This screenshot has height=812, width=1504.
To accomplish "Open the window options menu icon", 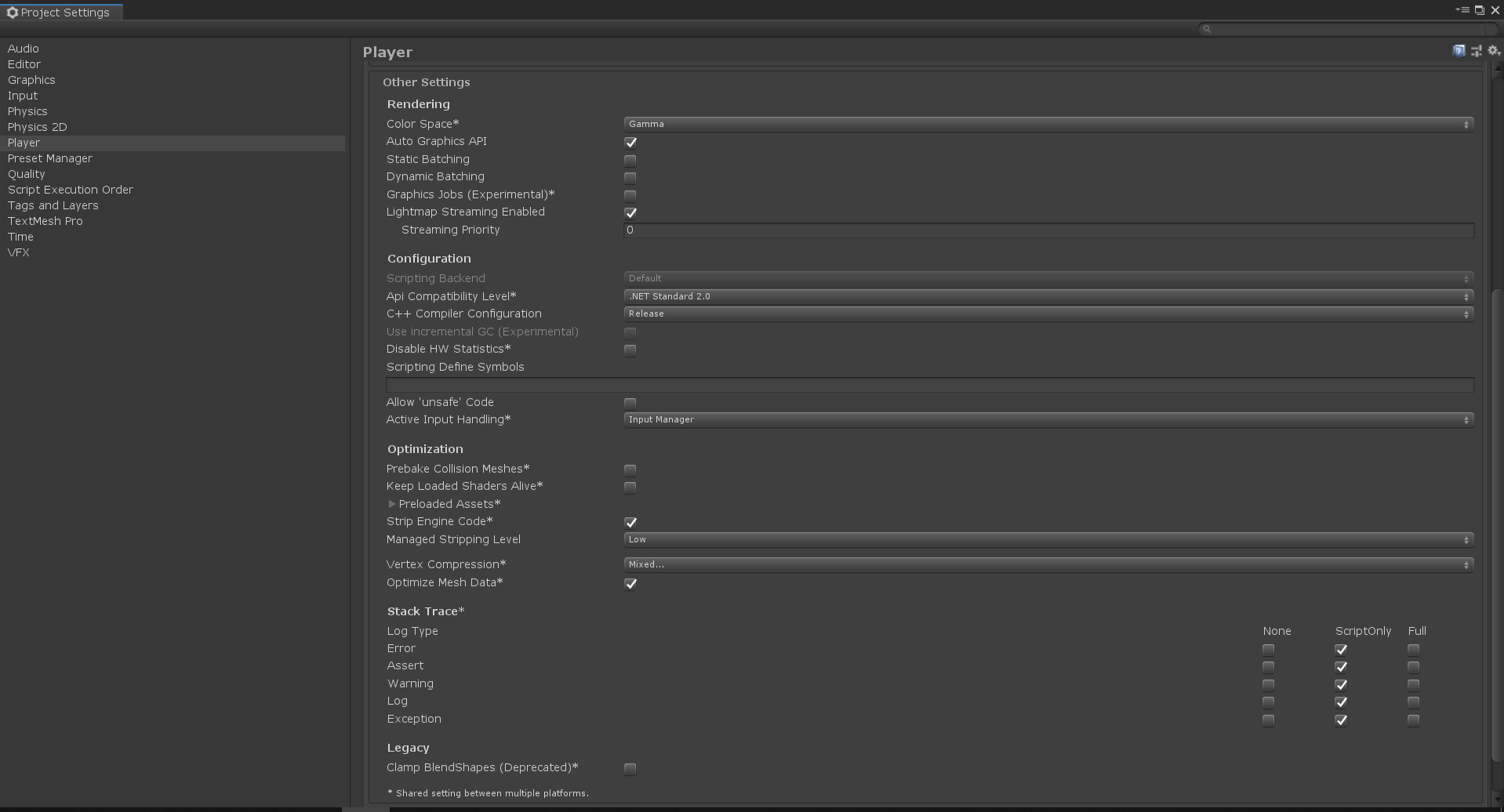I will (1462, 10).
